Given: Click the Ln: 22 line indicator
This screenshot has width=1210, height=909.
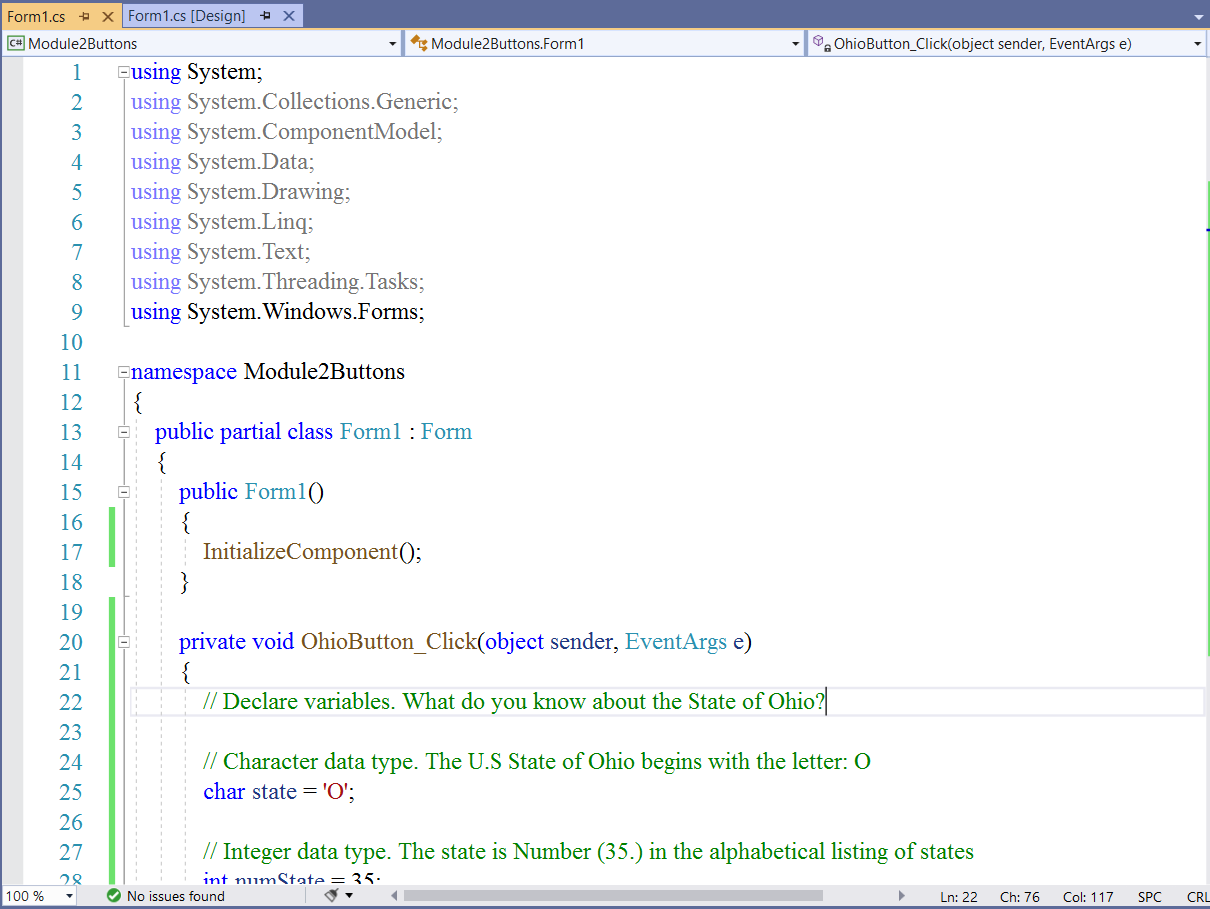Looking at the screenshot, I should click(x=959, y=897).
